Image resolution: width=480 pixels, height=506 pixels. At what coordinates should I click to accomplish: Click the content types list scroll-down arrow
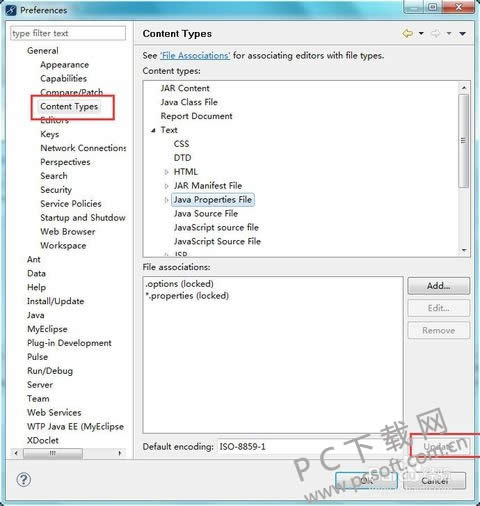(x=464, y=250)
